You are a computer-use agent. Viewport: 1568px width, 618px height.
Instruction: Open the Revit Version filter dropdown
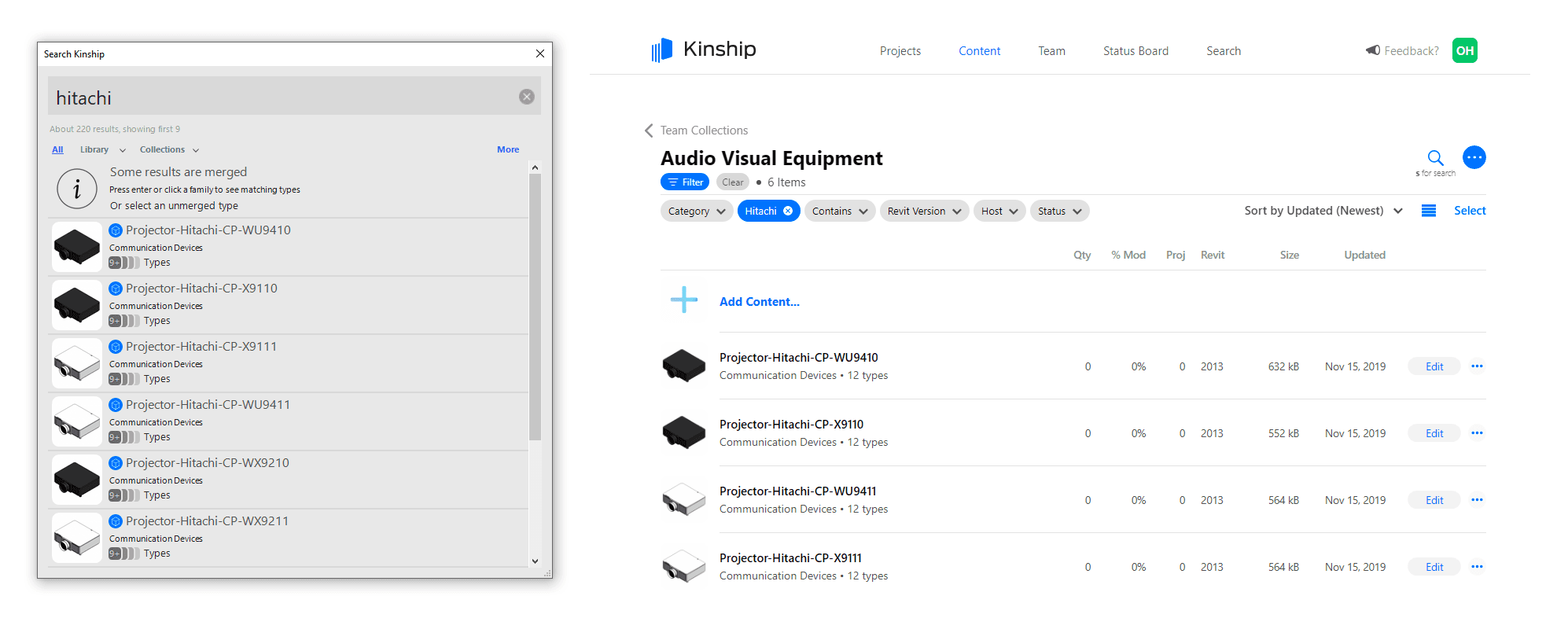point(924,211)
